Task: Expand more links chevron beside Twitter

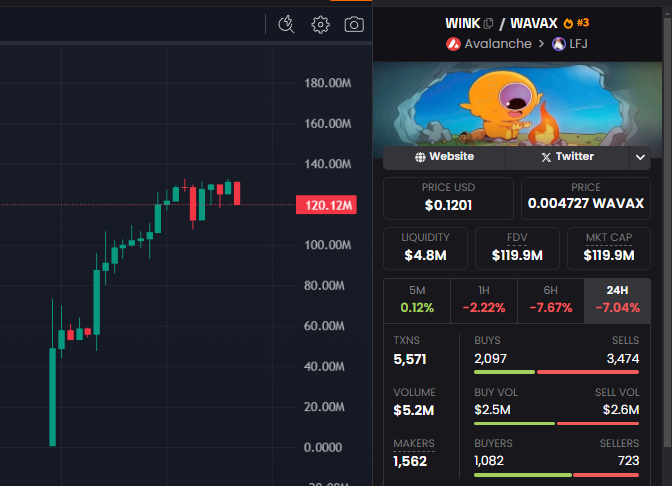Action: click(x=640, y=157)
